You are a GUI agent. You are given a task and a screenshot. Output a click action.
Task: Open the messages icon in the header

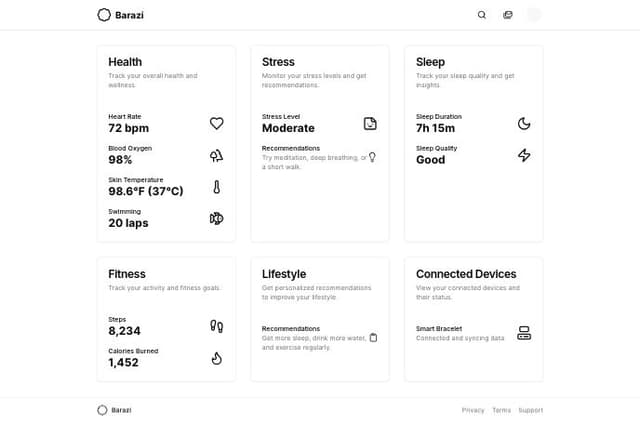(x=508, y=15)
